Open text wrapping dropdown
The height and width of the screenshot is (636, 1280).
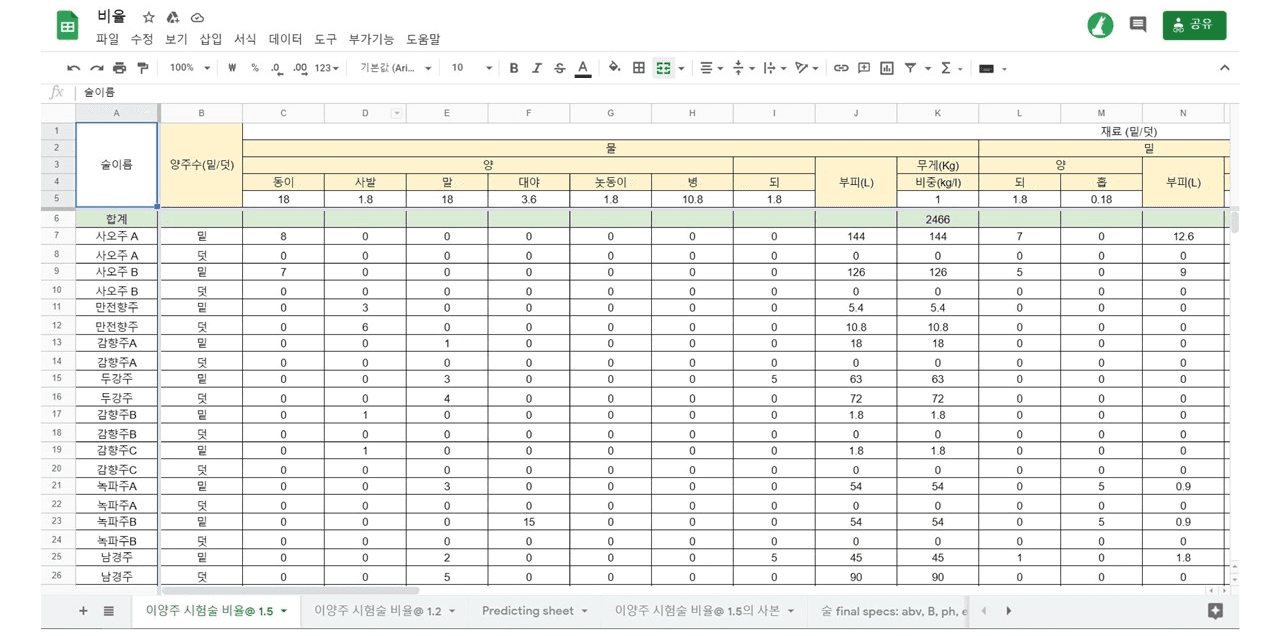(773, 68)
